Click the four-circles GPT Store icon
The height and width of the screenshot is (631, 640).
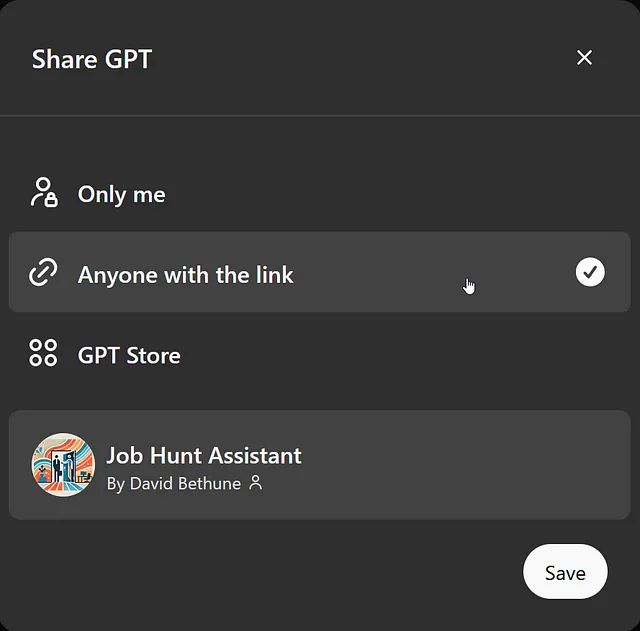point(43,353)
